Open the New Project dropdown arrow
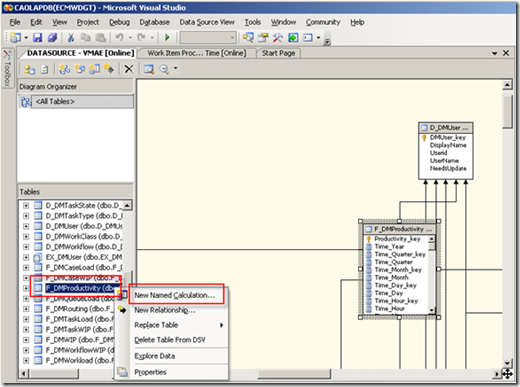This screenshot has width=520, height=387. tap(26, 37)
